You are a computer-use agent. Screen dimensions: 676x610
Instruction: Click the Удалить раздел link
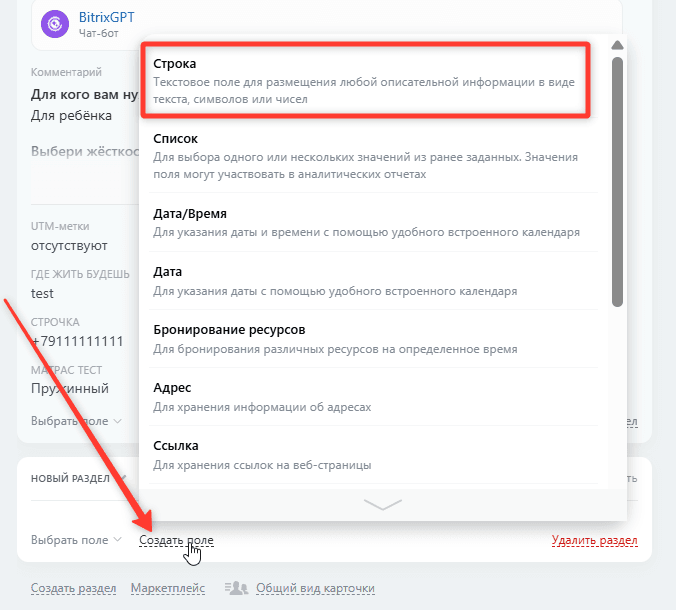coord(595,540)
